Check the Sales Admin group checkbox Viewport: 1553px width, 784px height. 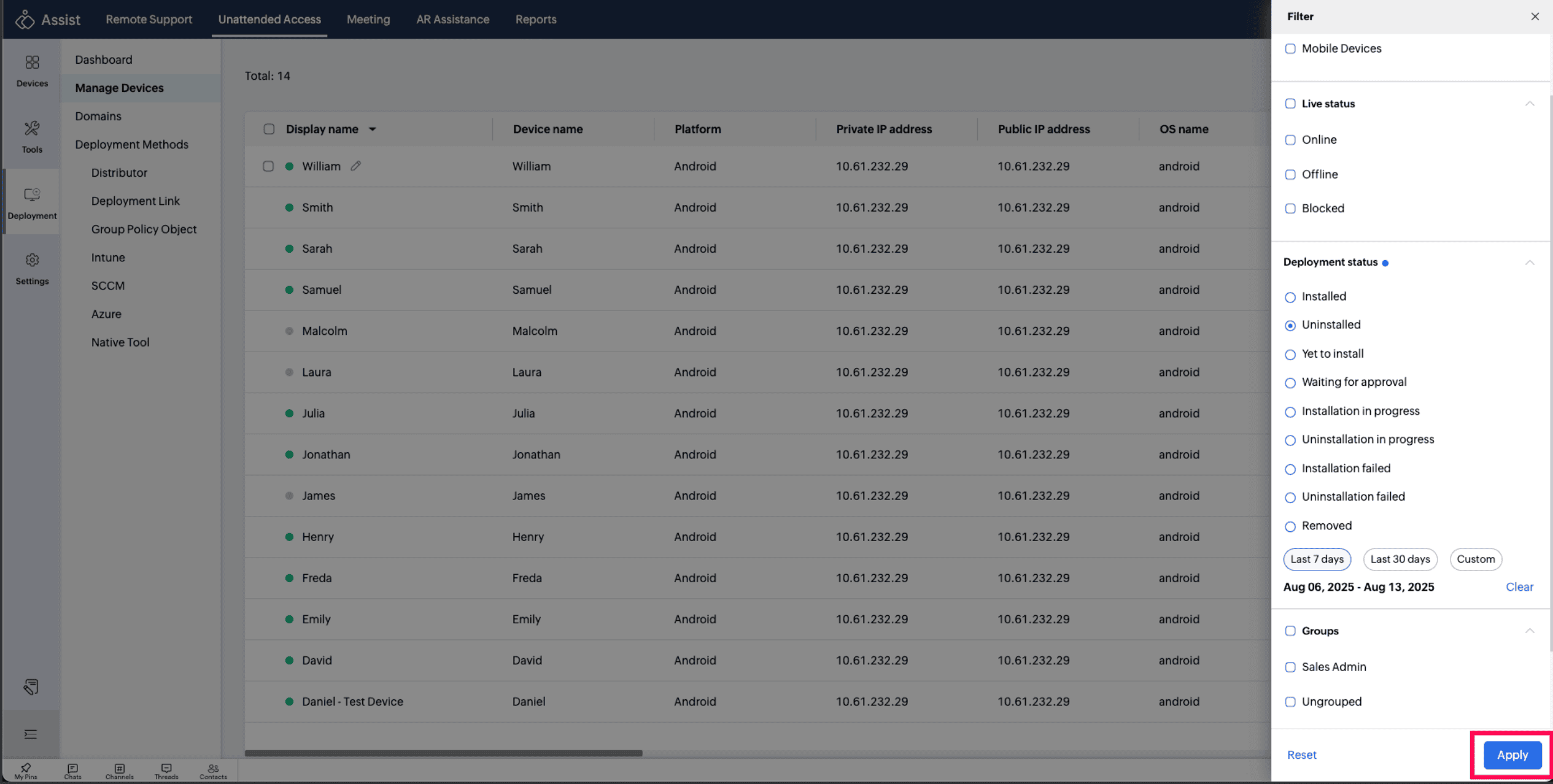[x=1290, y=667]
